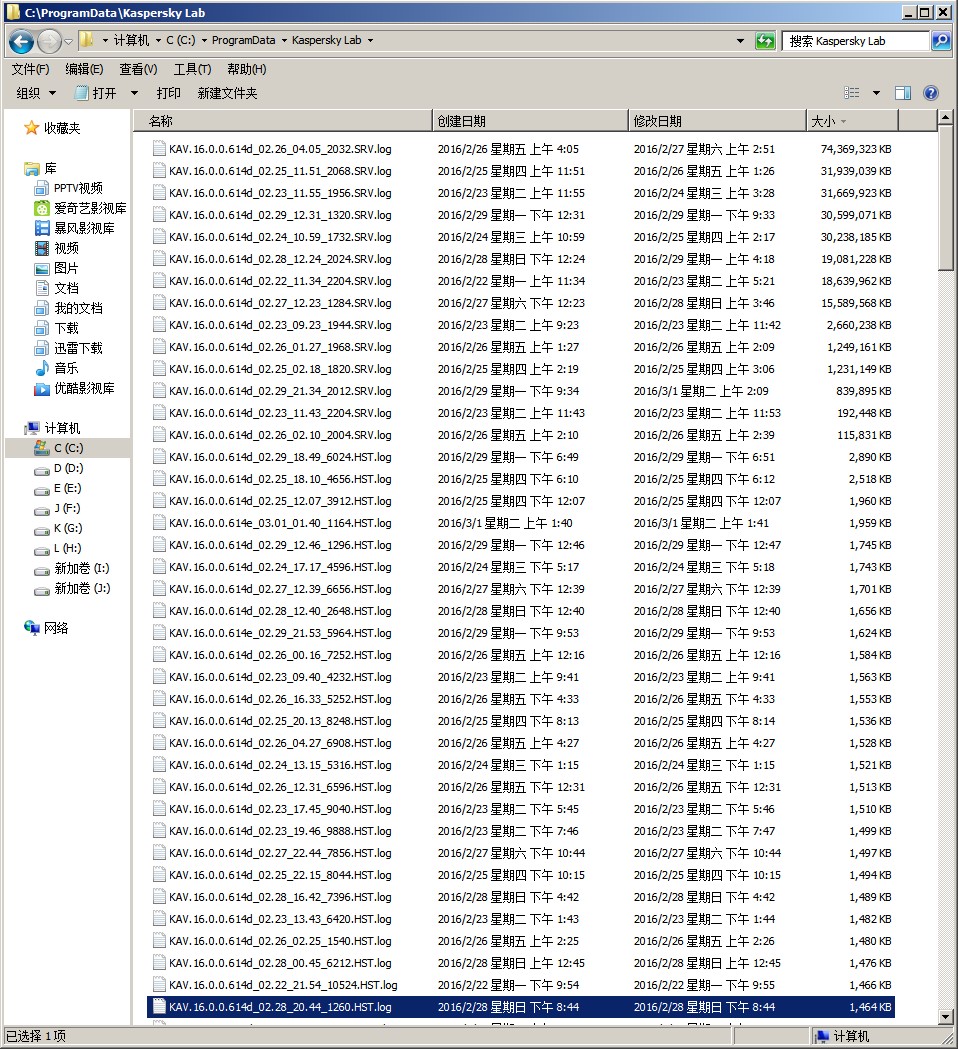
Task: Select file KAV.16.0.0.614d_02.25_11.51_2068.SRV.log
Action: coord(280,171)
